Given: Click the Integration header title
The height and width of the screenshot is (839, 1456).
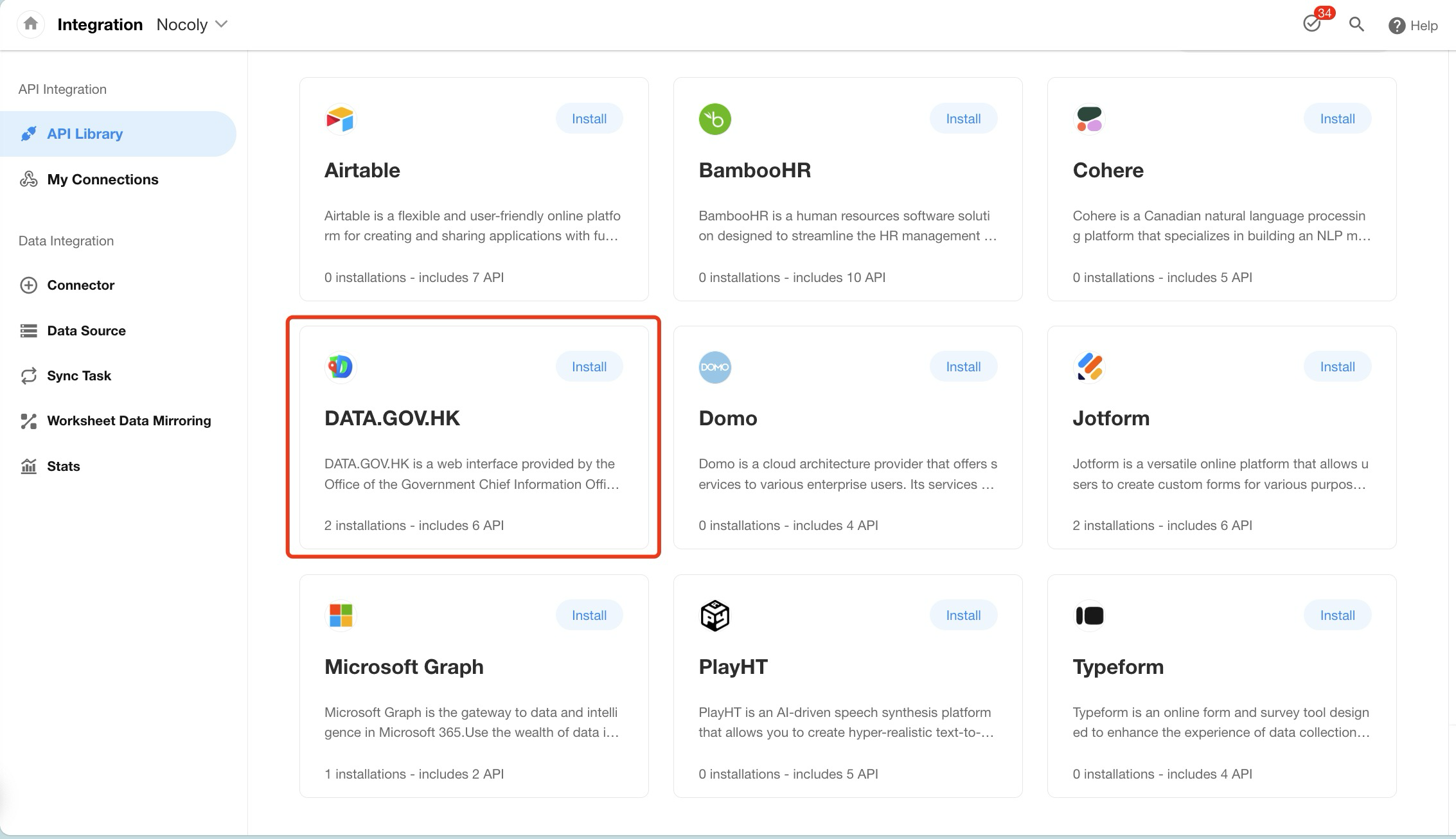Looking at the screenshot, I should pyautogui.click(x=100, y=24).
